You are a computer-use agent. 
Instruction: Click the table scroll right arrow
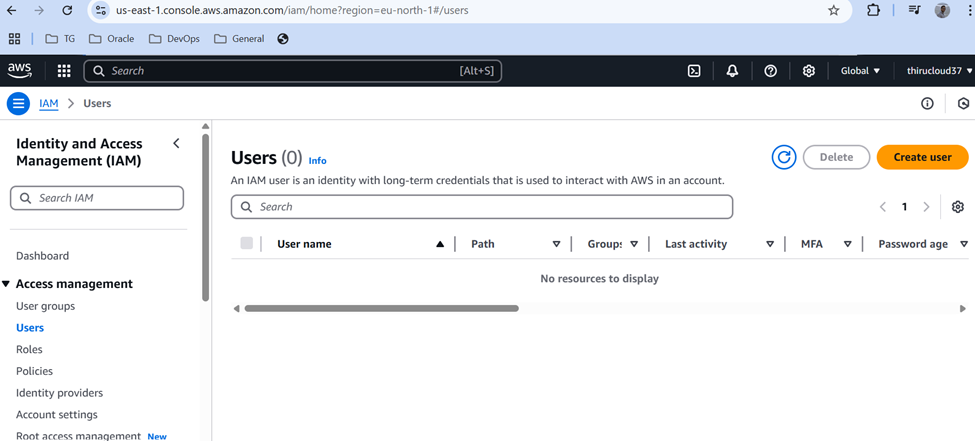coord(963,309)
